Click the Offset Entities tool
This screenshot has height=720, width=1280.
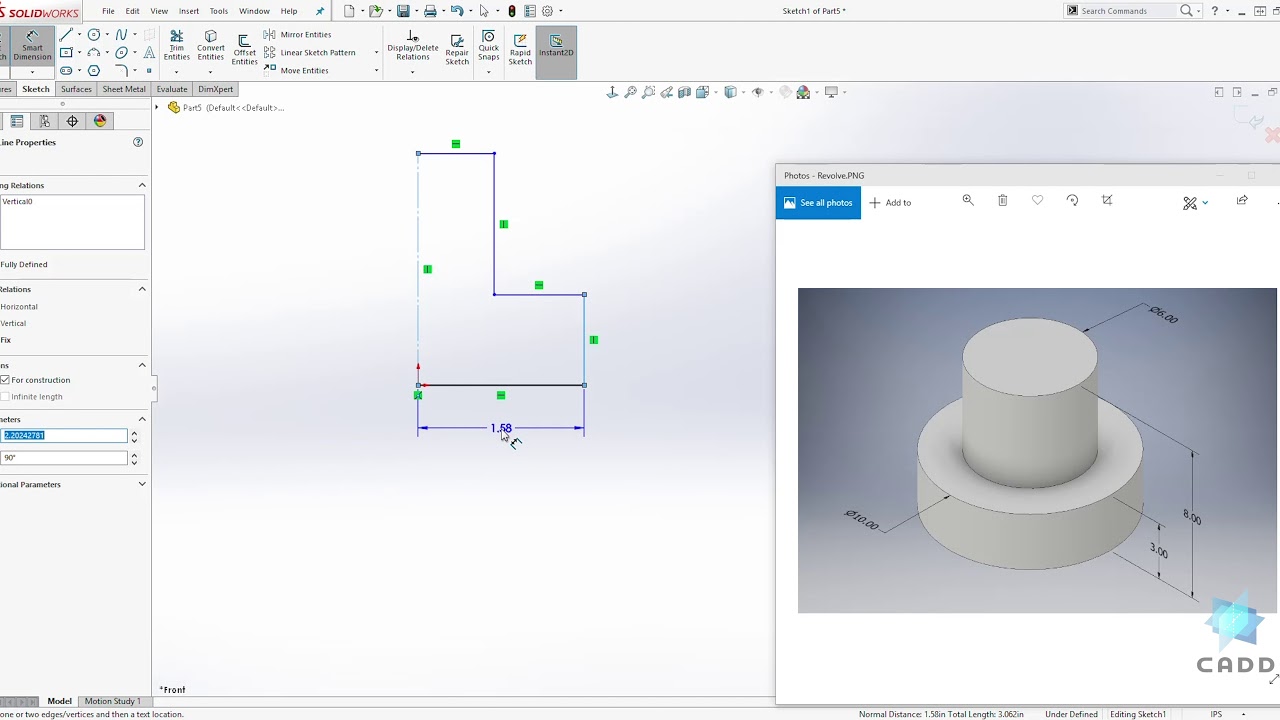pos(245,50)
